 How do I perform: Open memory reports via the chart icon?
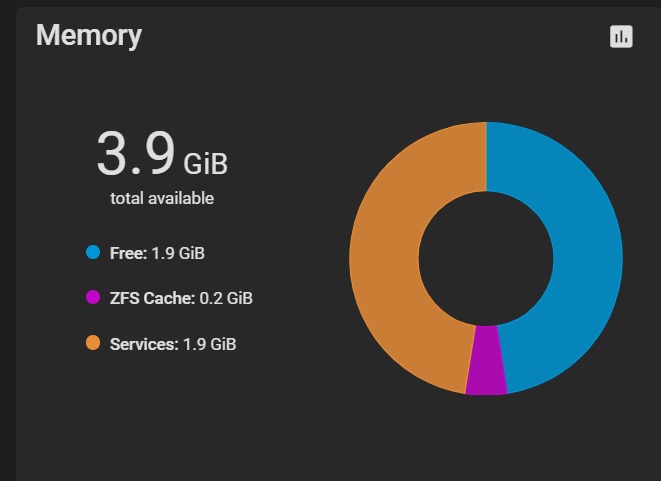(x=621, y=37)
